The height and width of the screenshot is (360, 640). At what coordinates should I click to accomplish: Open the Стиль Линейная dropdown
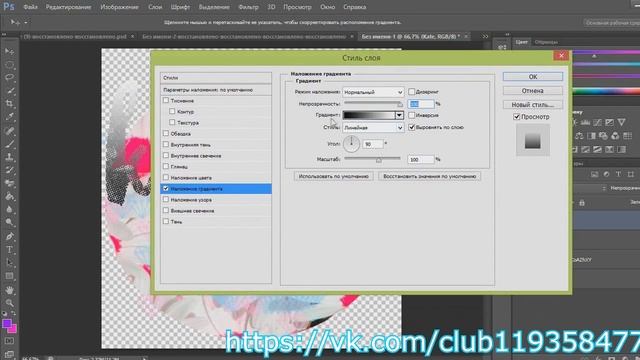[x=373, y=128]
